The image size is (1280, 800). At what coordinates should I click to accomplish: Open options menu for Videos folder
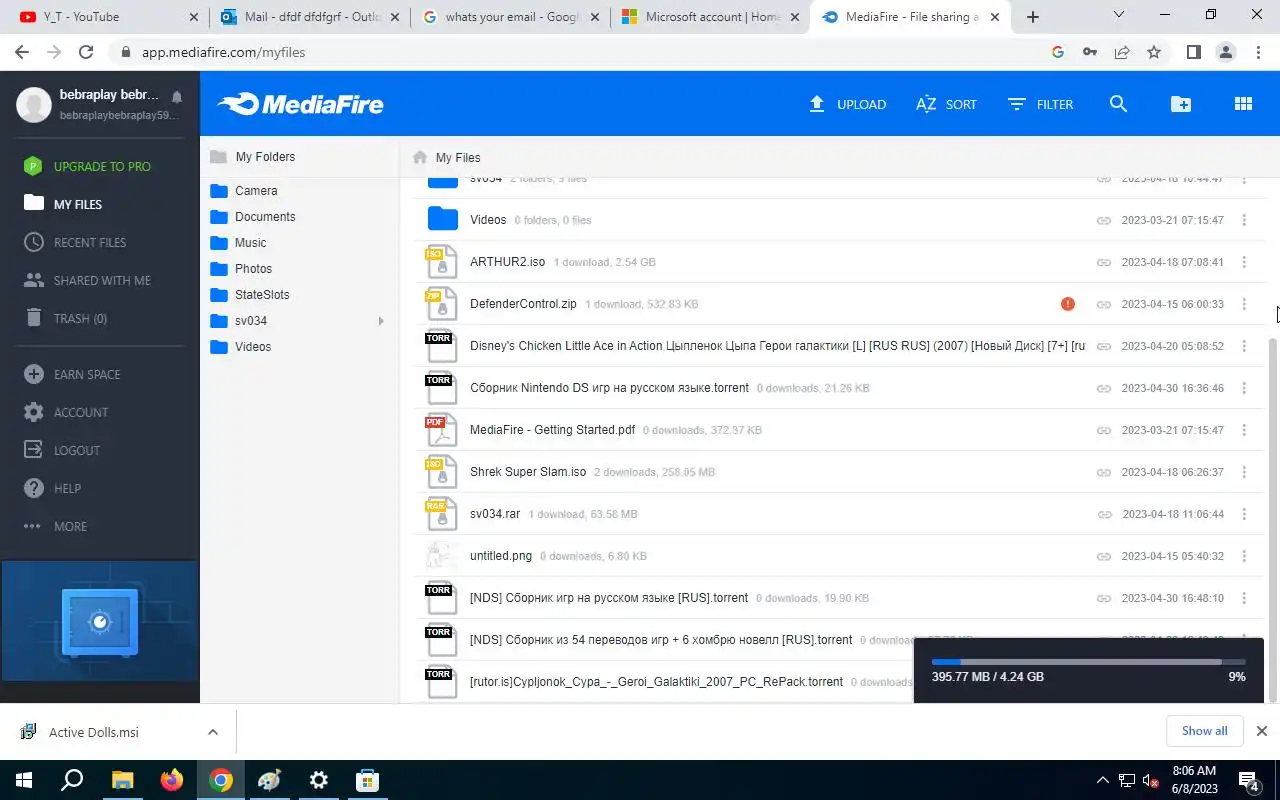pos(1244,220)
